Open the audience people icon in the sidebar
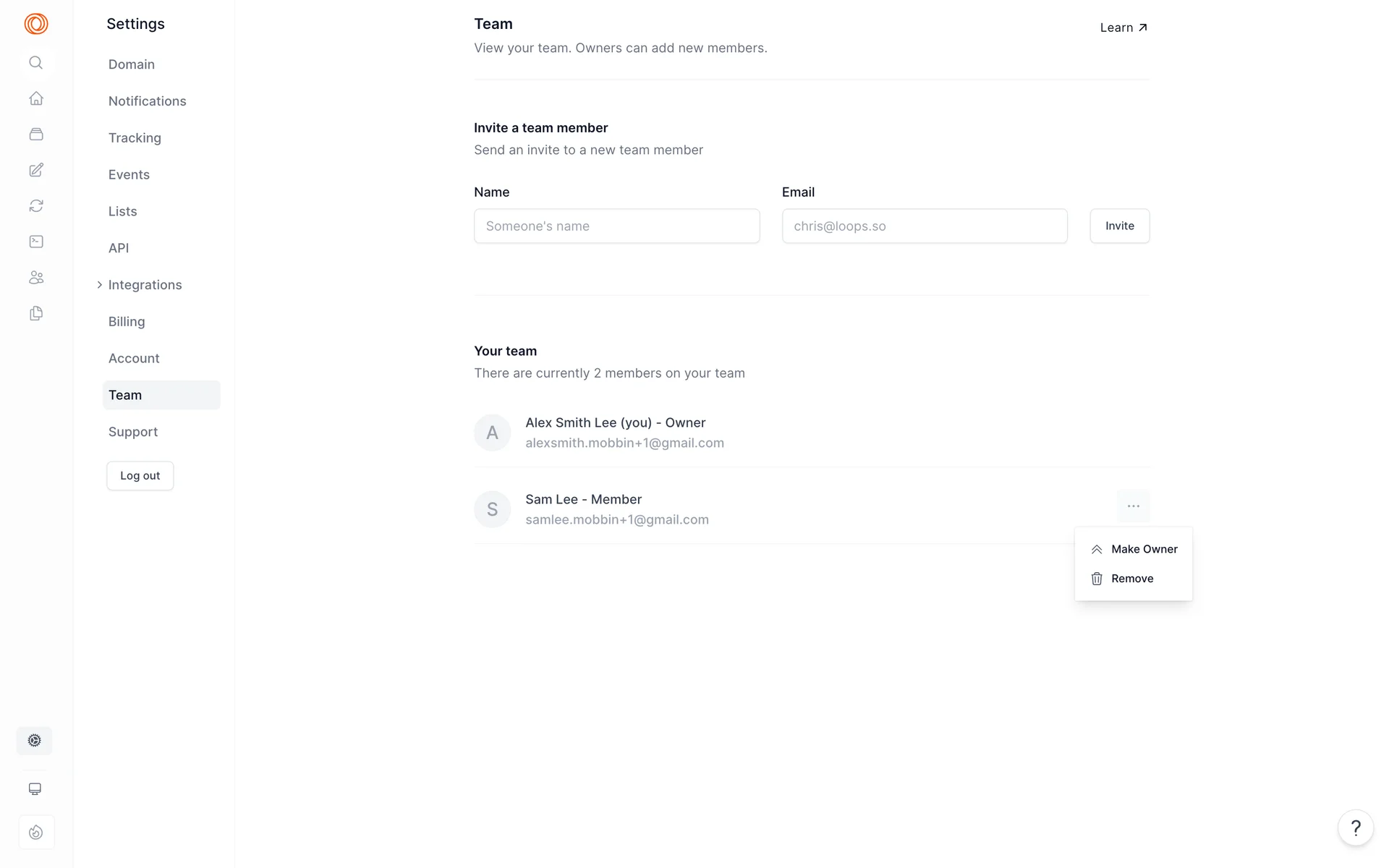Screen dimensions: 1389x868 coord(35,278)
